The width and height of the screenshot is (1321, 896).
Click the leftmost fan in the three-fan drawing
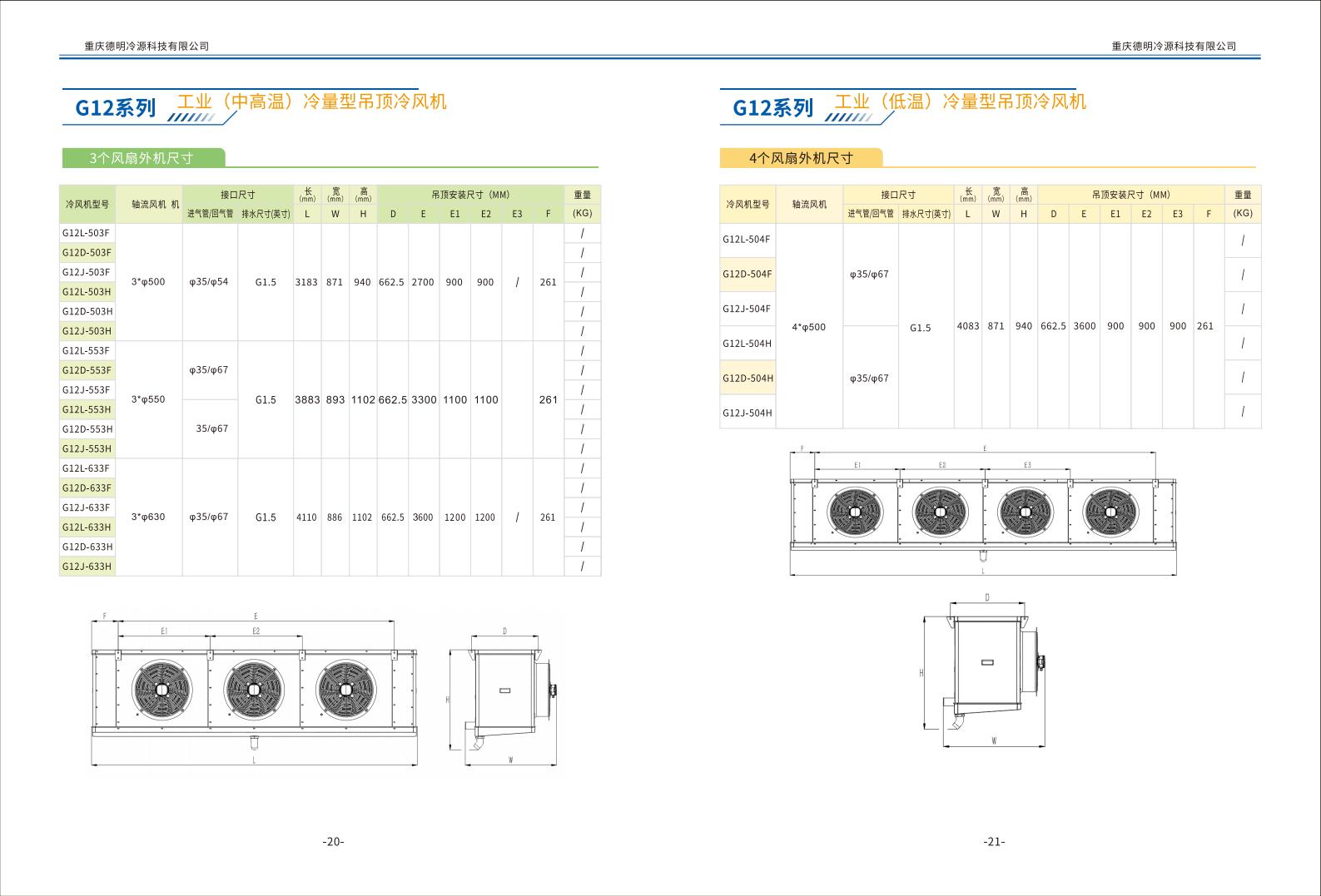(x=162, y=691)
